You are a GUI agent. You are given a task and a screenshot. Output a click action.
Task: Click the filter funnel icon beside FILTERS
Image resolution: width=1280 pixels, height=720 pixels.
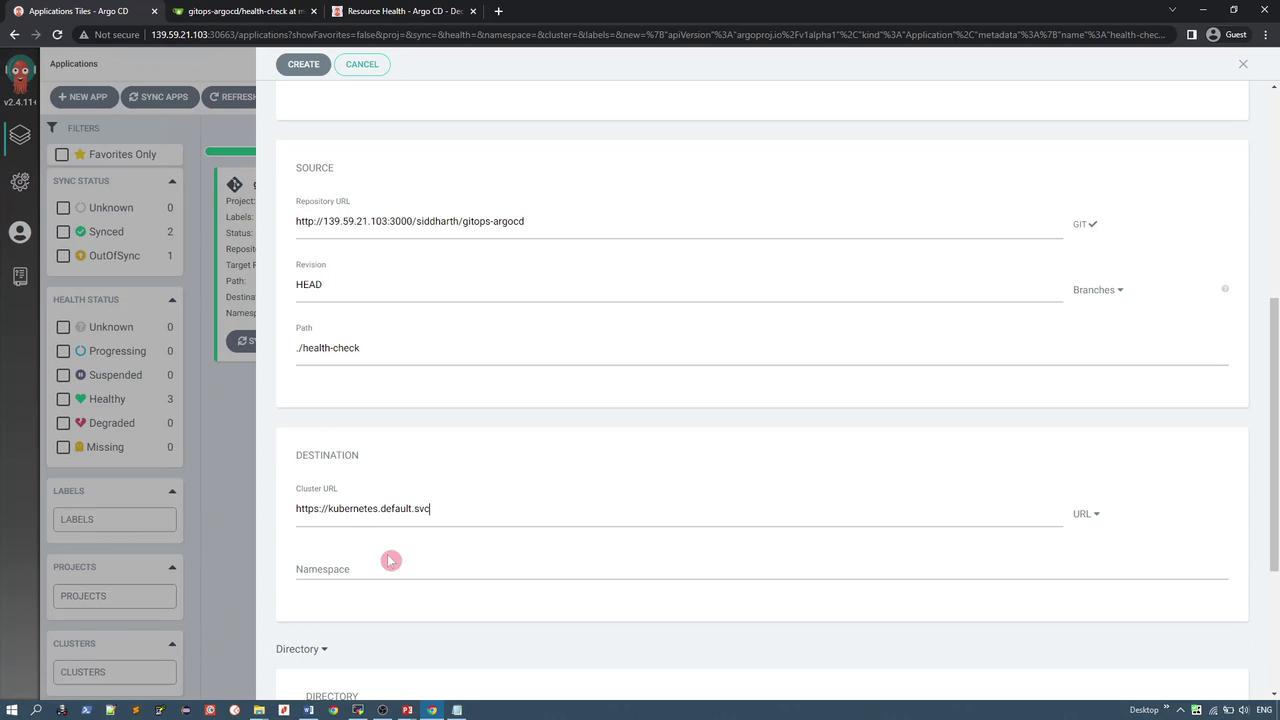tap(52, 128)
